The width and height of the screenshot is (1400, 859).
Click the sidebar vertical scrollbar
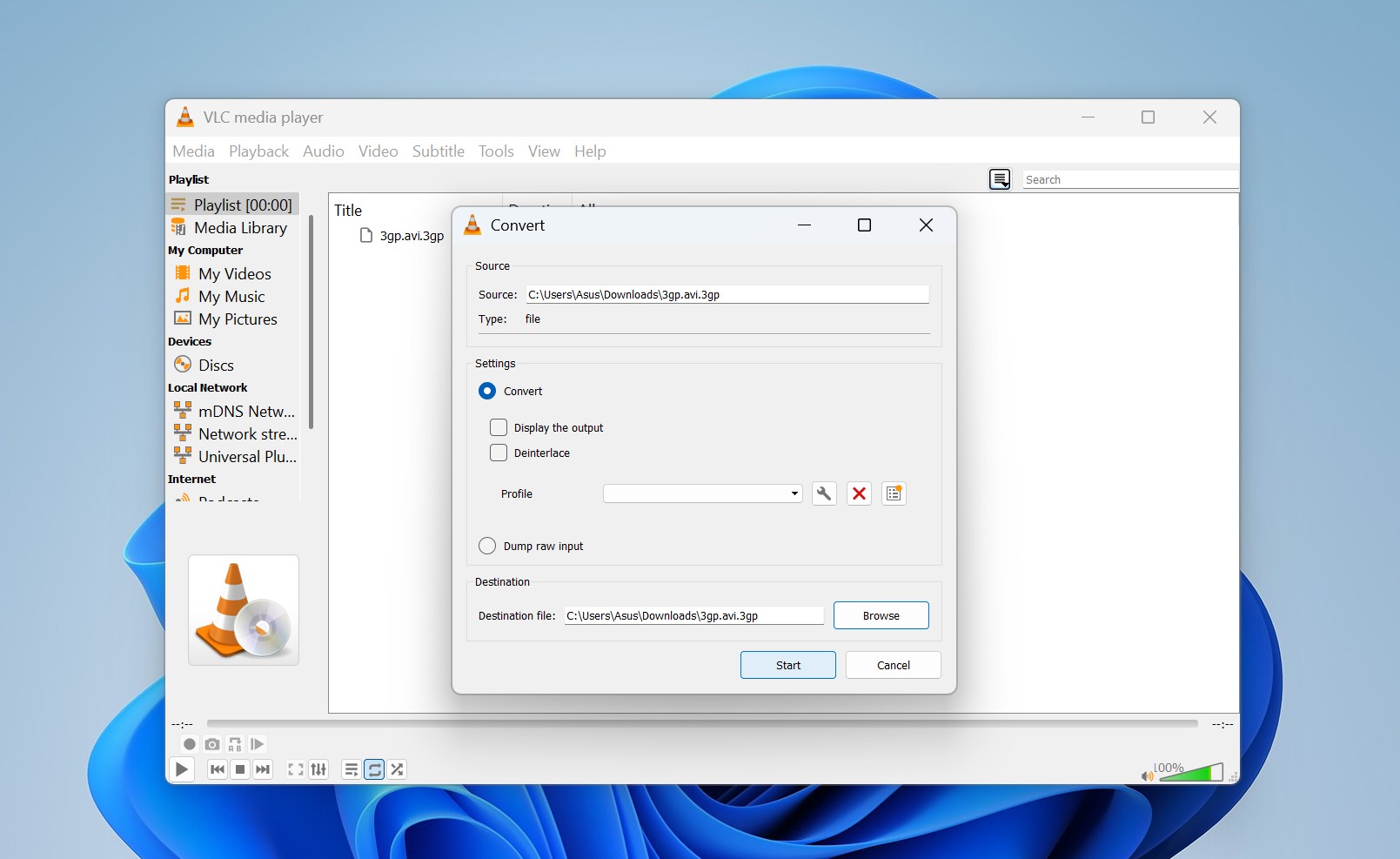click(x=311, y=322)
